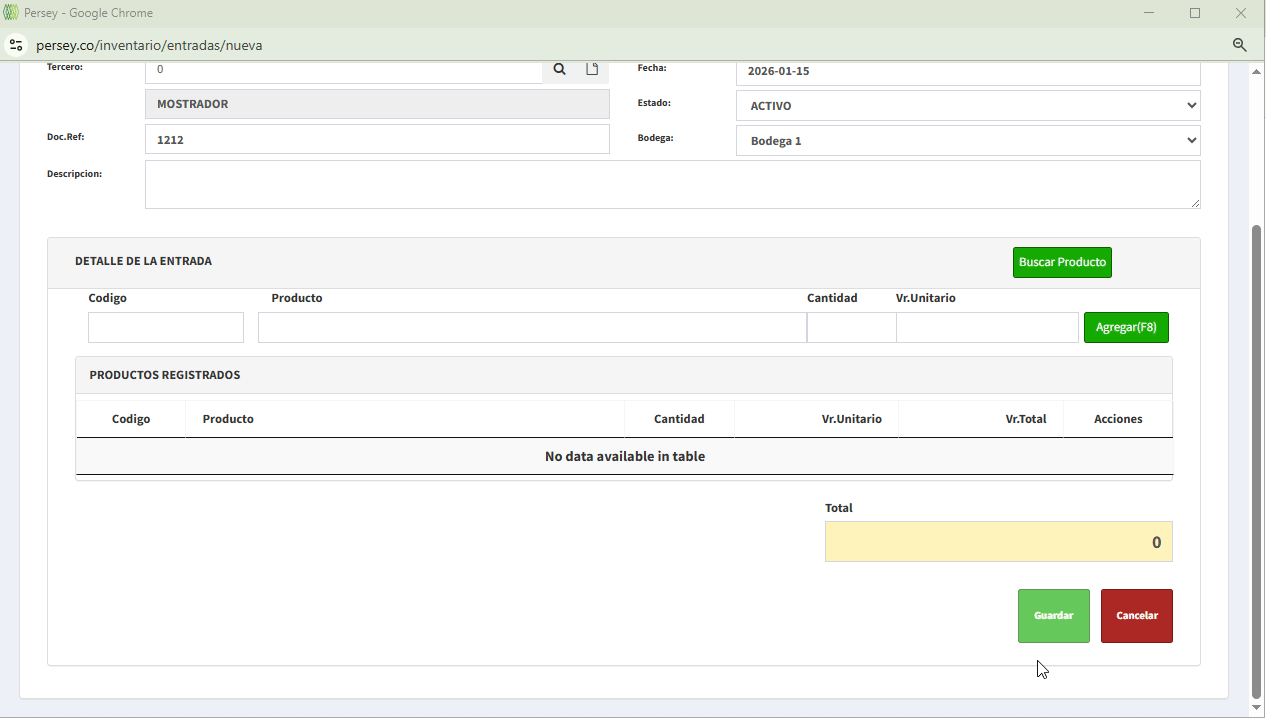Open the site information icon in address bar
1266x719 pixels.
click(16, 45)
